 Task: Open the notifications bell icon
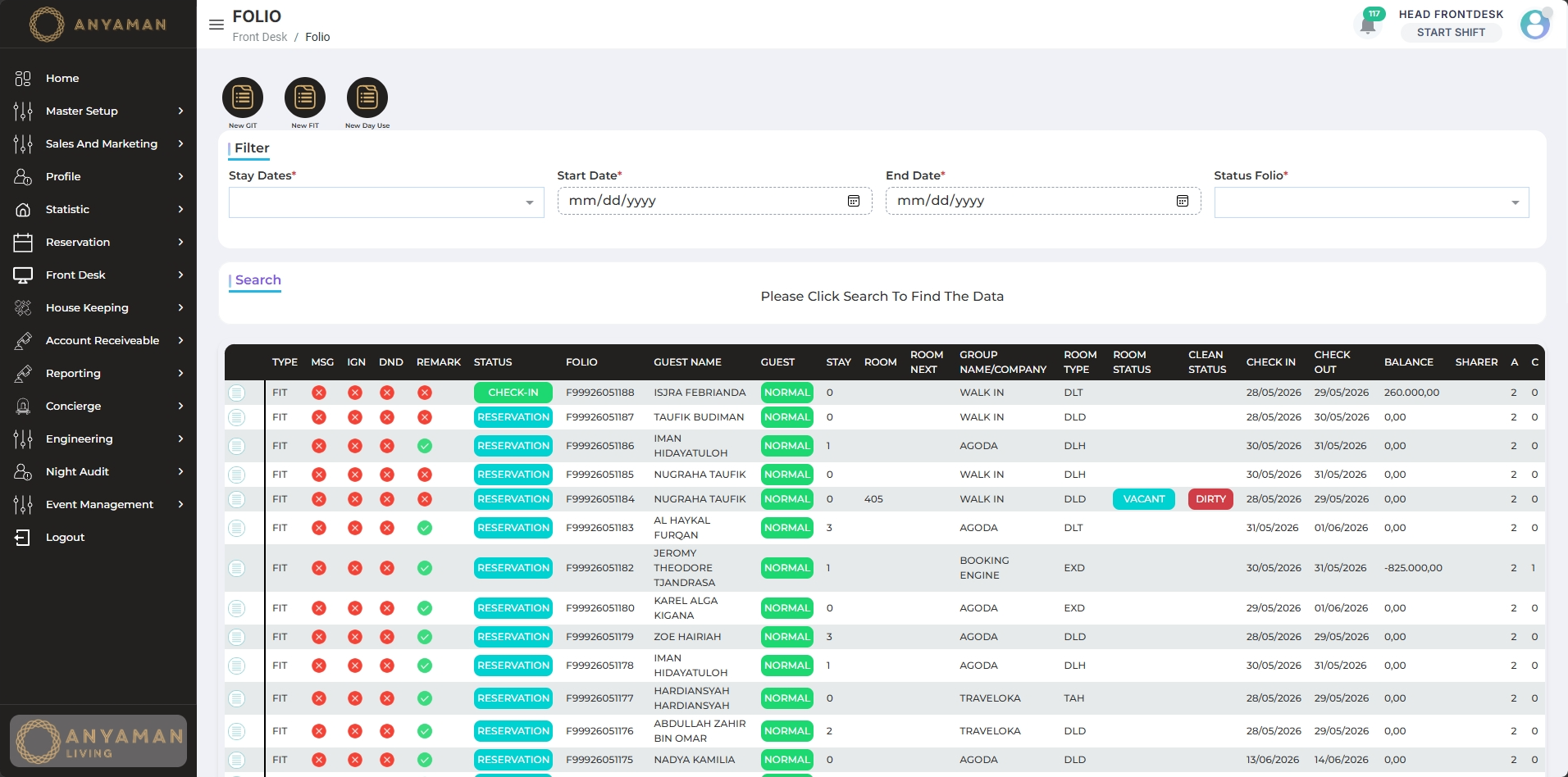1368,25
